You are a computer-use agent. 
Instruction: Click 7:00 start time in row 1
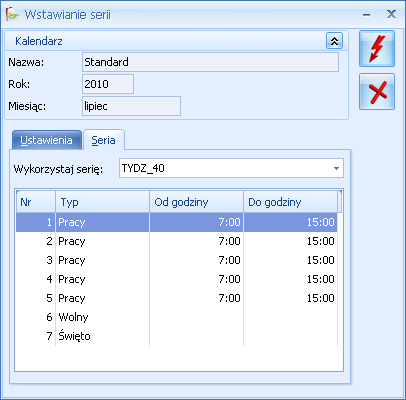(229, 222)
